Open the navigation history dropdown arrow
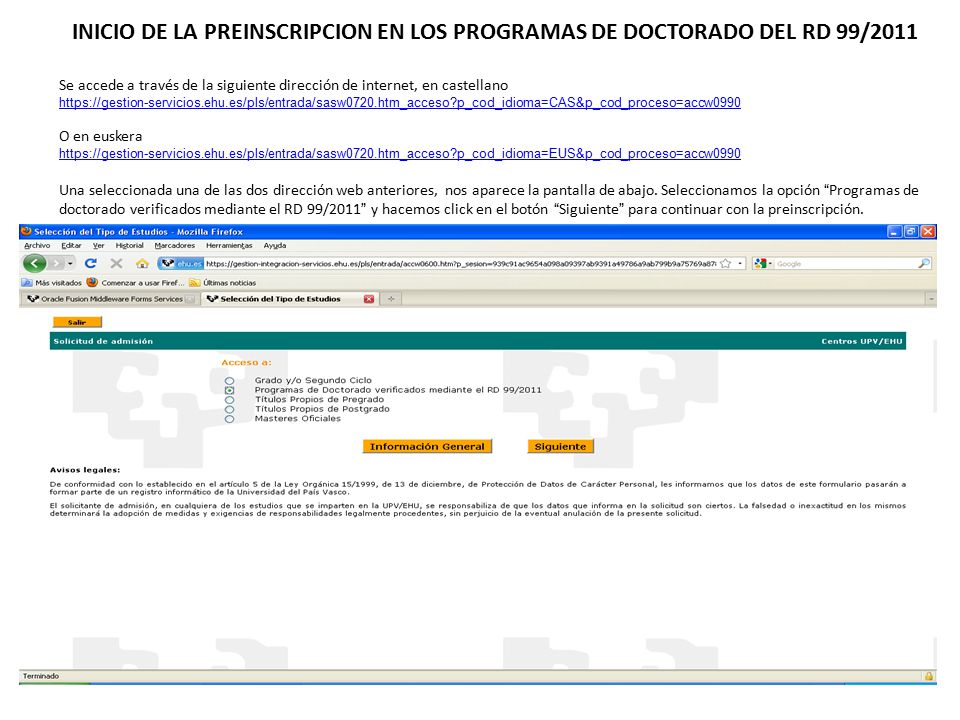 [x=70, y=263]
